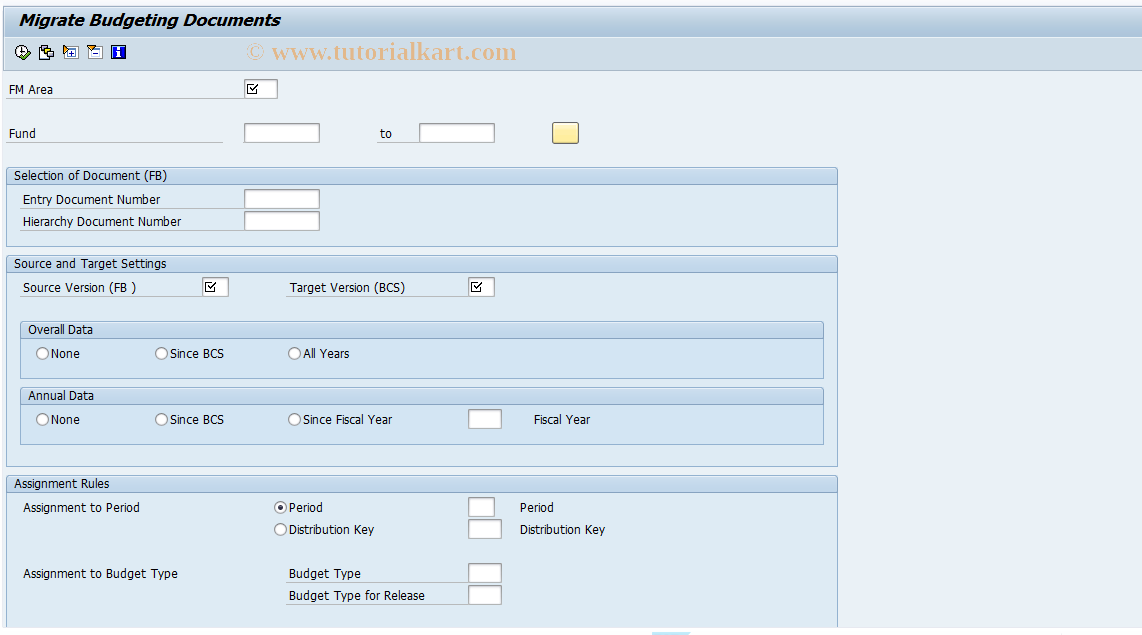This screenshot has width=1142, height=635.
Task: Click the Period value input field
Action: tap(481, 507)
